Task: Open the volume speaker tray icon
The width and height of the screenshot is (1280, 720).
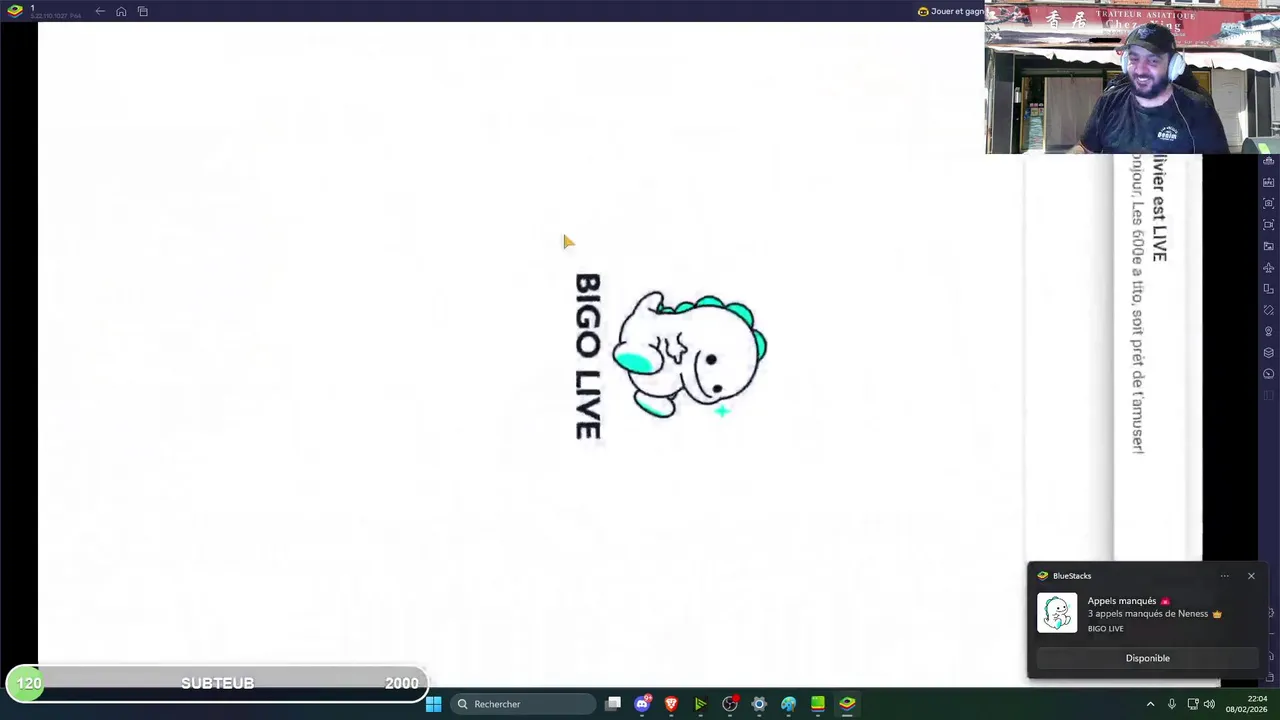Action: click(x=1210, y=704)
